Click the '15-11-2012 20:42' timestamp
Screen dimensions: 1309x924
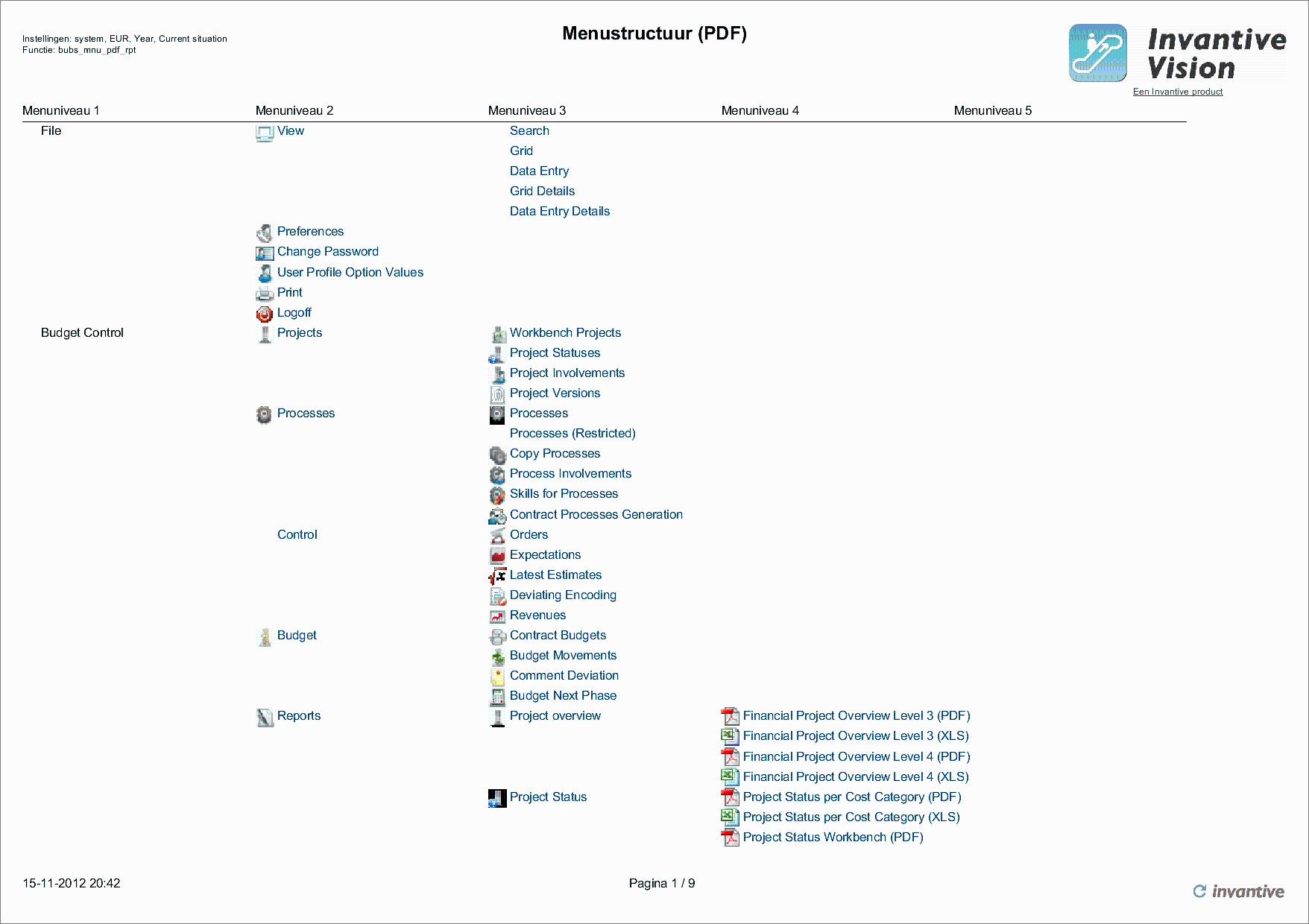71,883
